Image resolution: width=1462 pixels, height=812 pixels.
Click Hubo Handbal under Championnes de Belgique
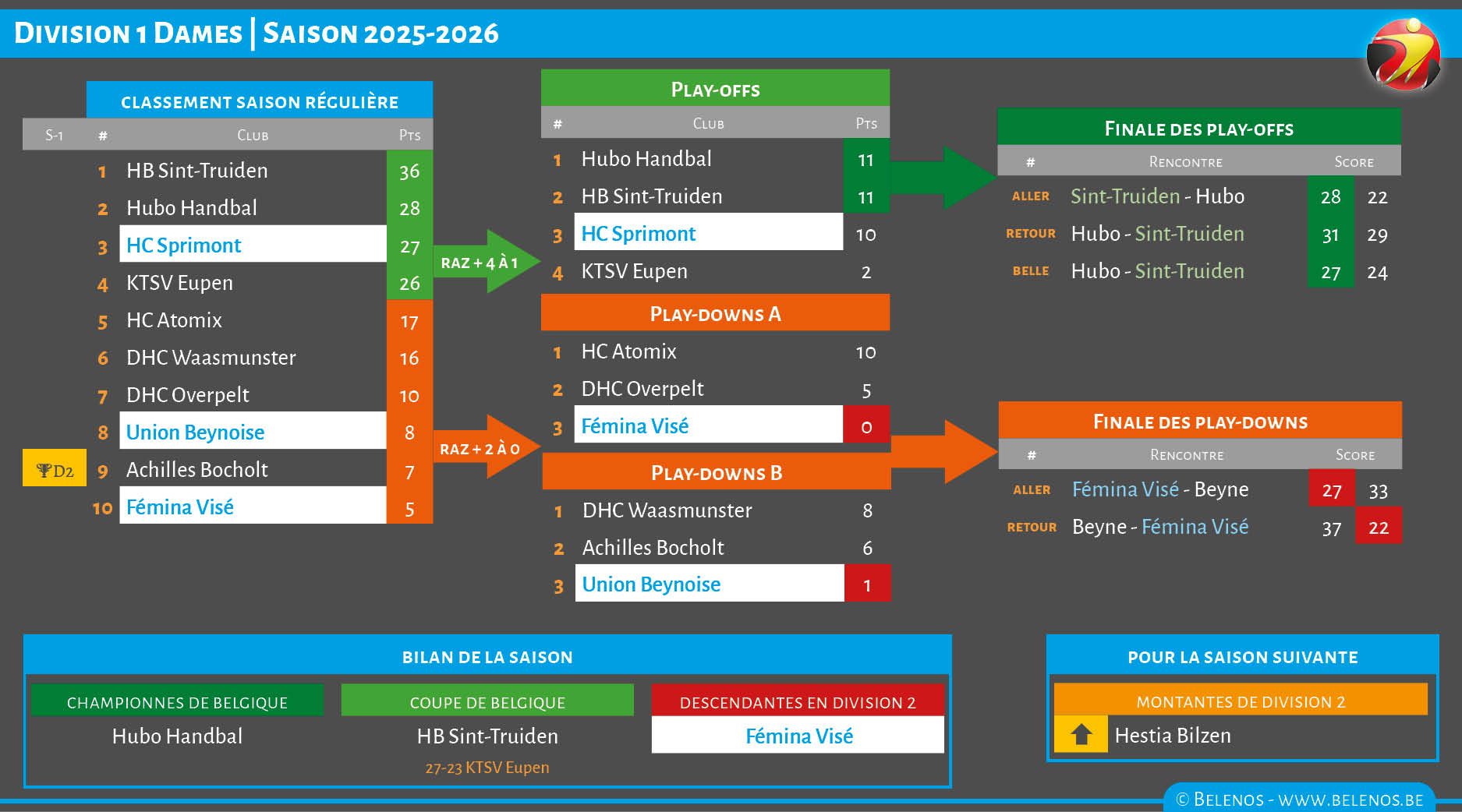click(x=177, y=736)
